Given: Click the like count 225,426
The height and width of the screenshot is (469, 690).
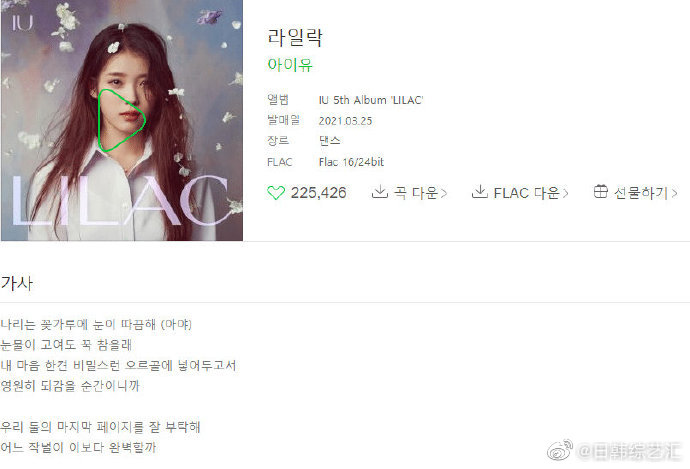Looking at the screenshot, I should pos(319,193).
